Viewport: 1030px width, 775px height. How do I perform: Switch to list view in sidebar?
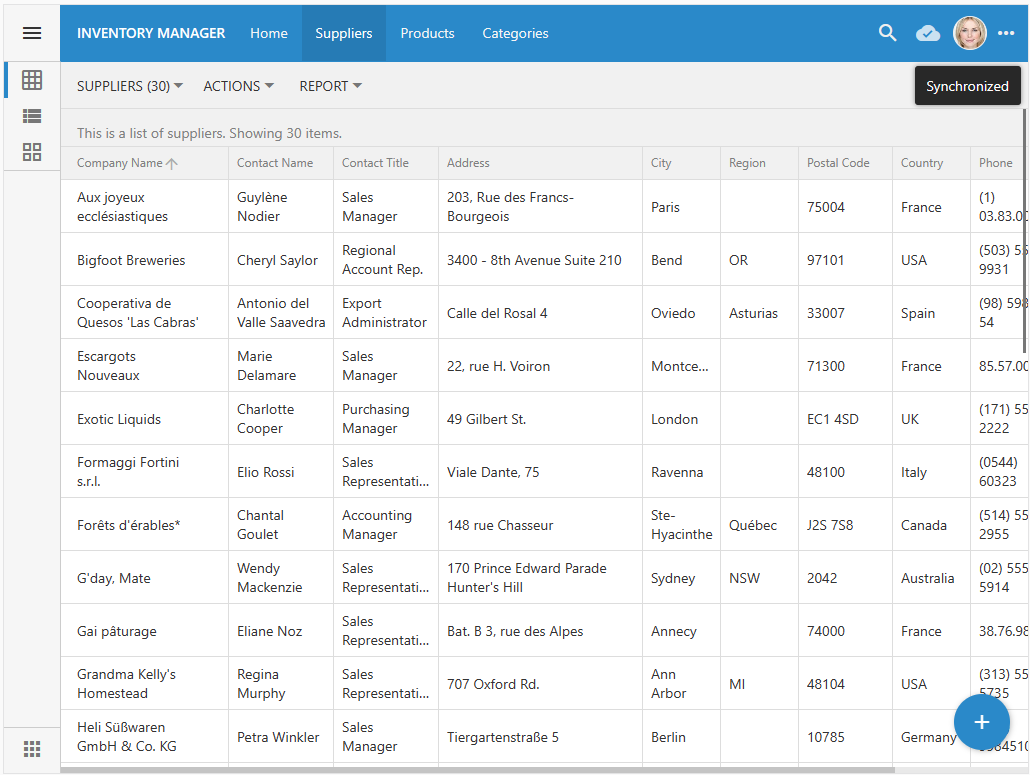[32, 116]
